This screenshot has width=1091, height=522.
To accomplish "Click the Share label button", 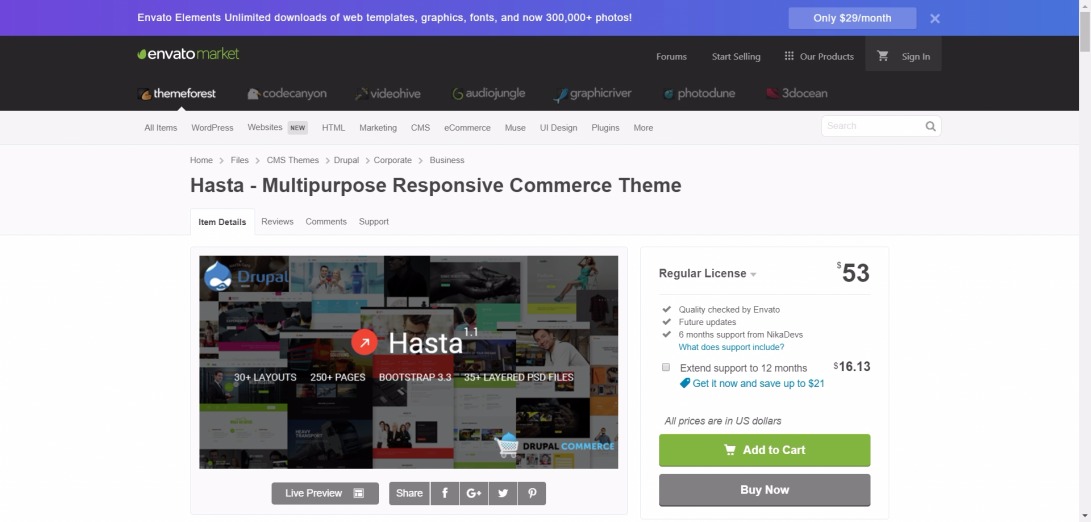I will pyautogui.click(x=409, y=493).
